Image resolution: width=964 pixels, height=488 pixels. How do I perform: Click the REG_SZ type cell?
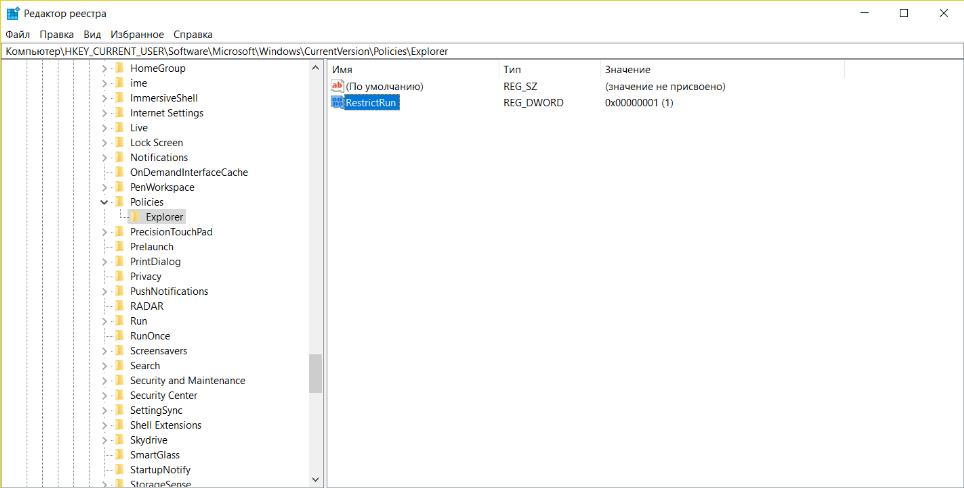[x=520, y=87]
